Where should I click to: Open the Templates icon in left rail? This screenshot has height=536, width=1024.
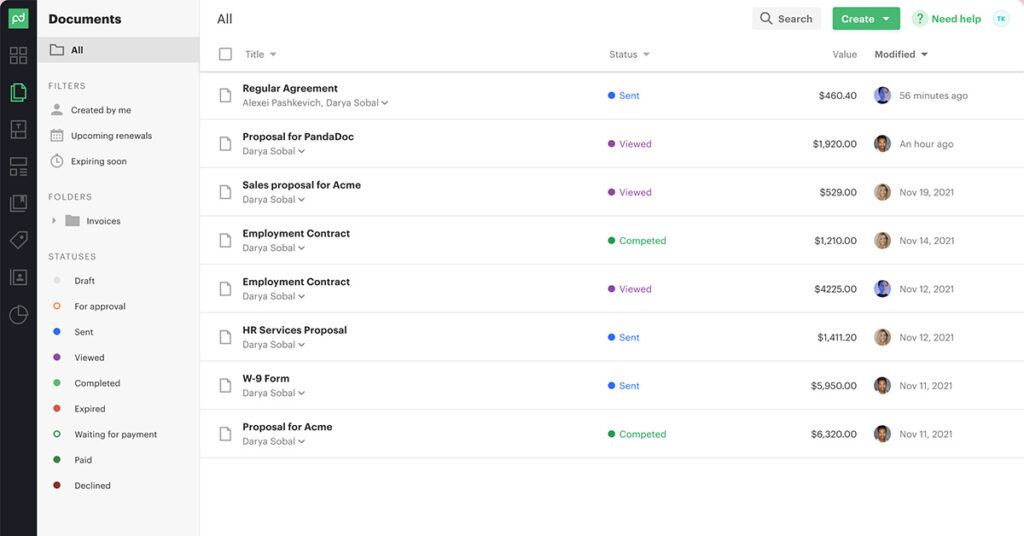coord(18,129)
